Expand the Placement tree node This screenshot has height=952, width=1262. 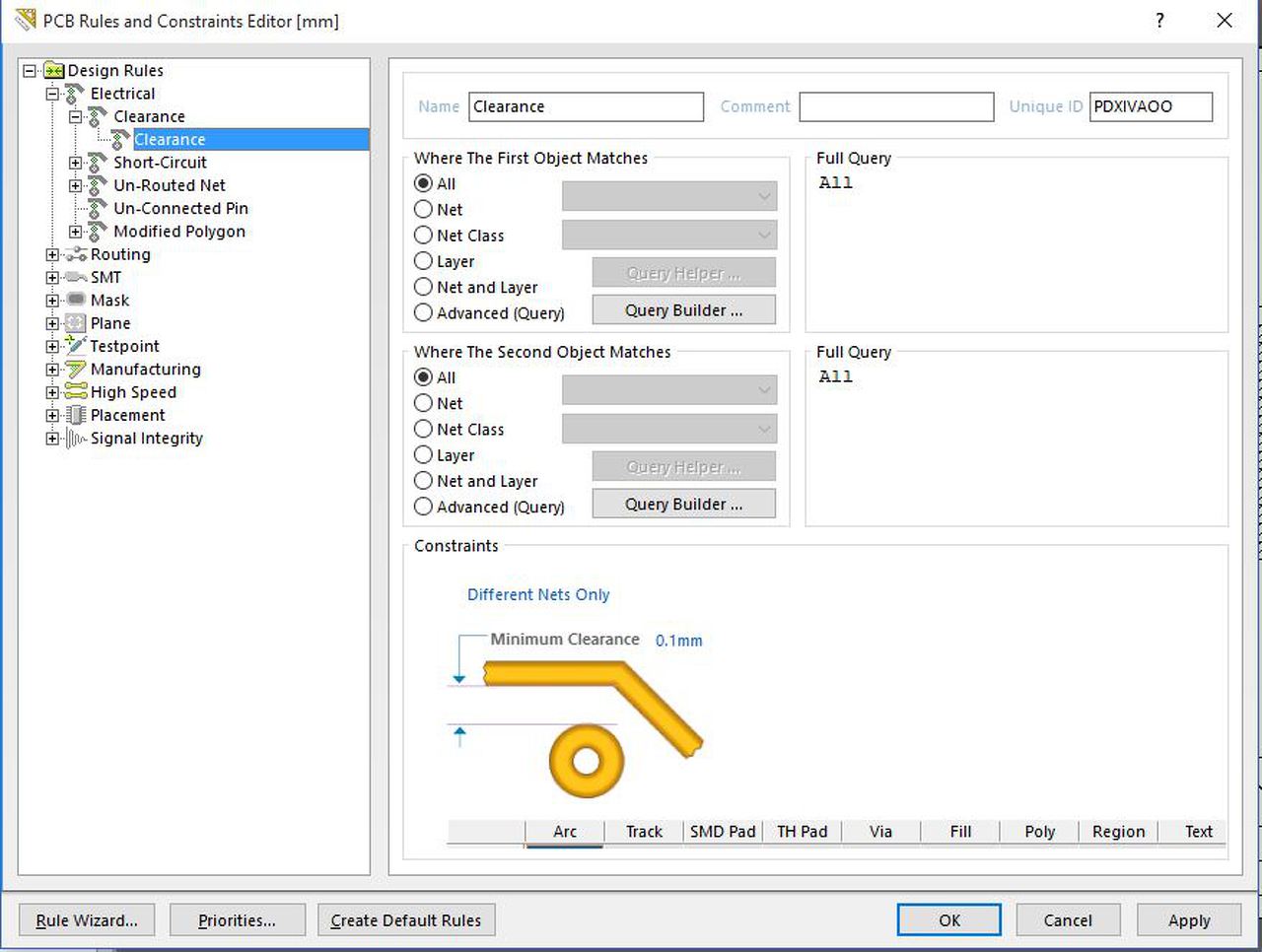[x=52, y=415]
